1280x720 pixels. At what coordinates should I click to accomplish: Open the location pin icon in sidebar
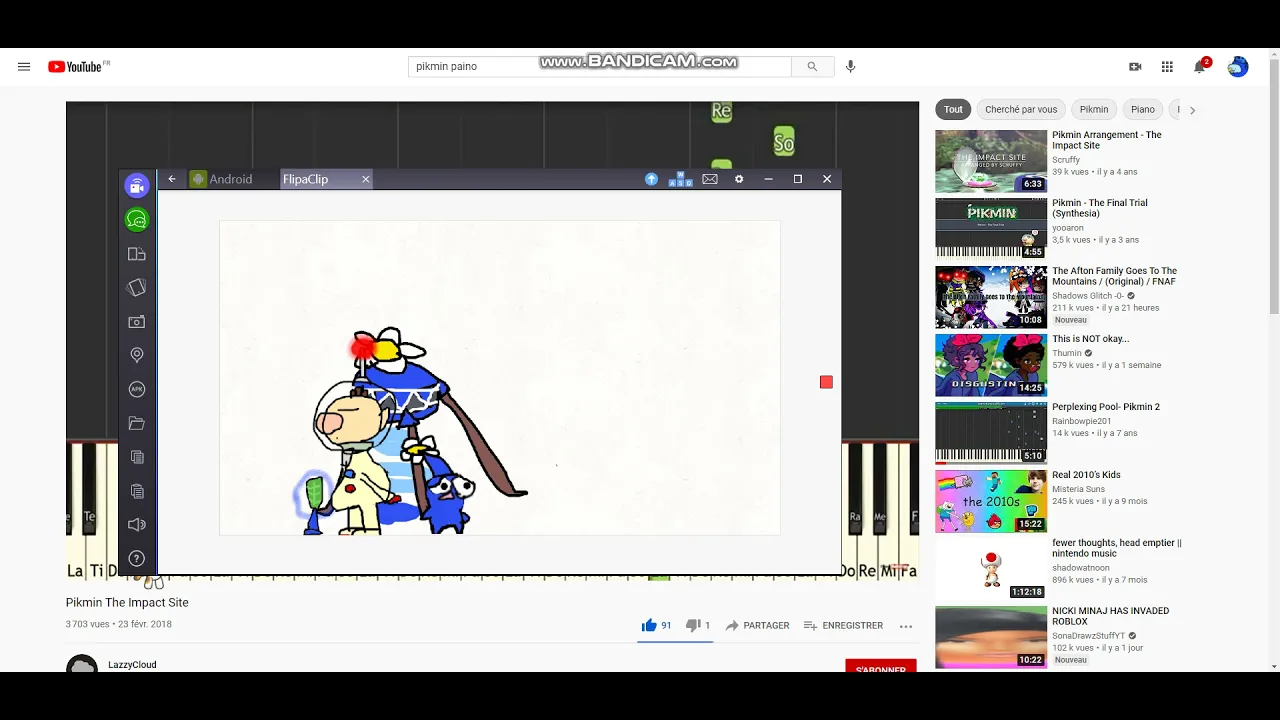pyautogui.click(x=137, y=355)
